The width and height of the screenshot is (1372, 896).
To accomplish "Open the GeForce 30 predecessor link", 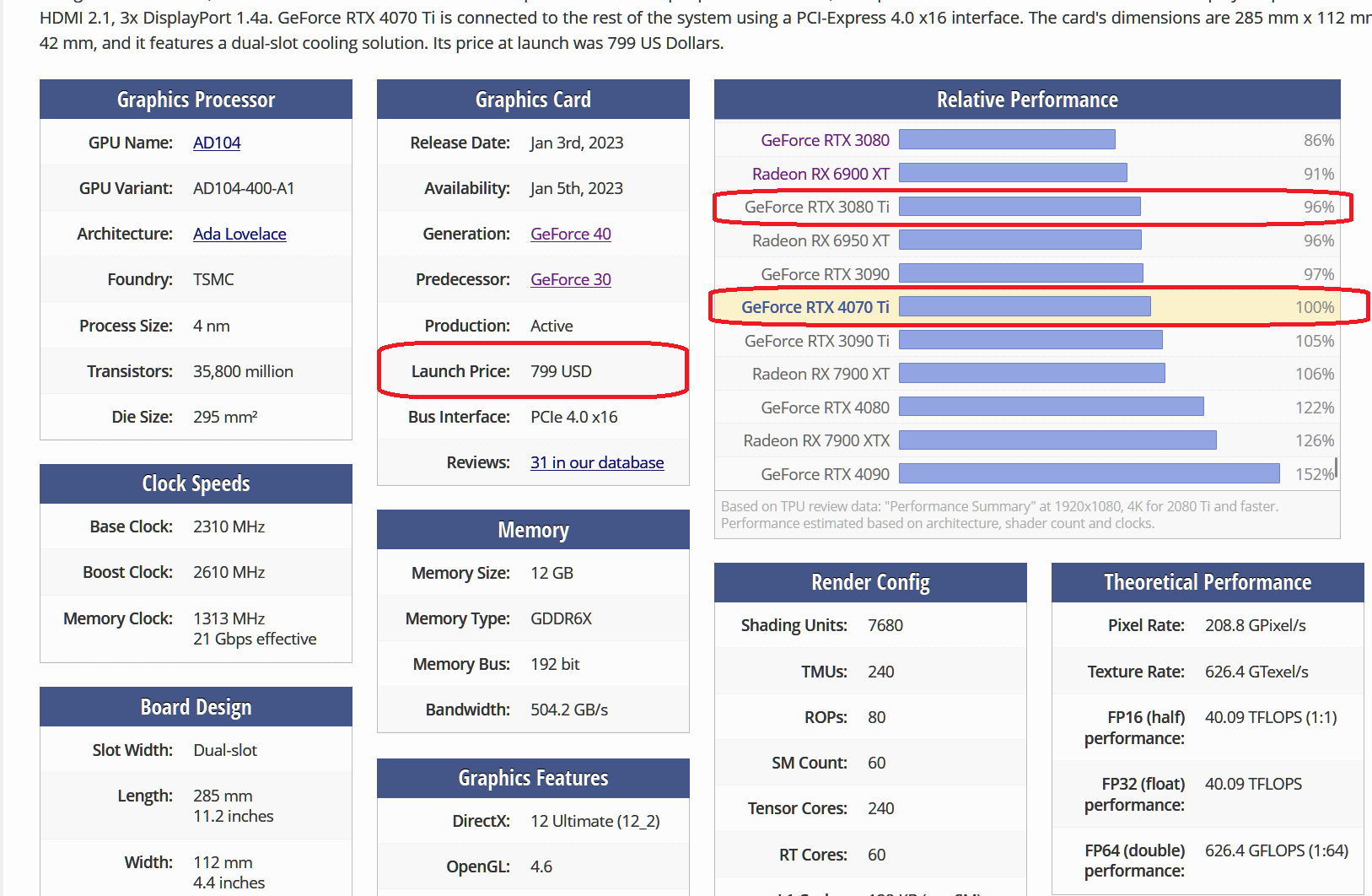I will coord(571,279).
